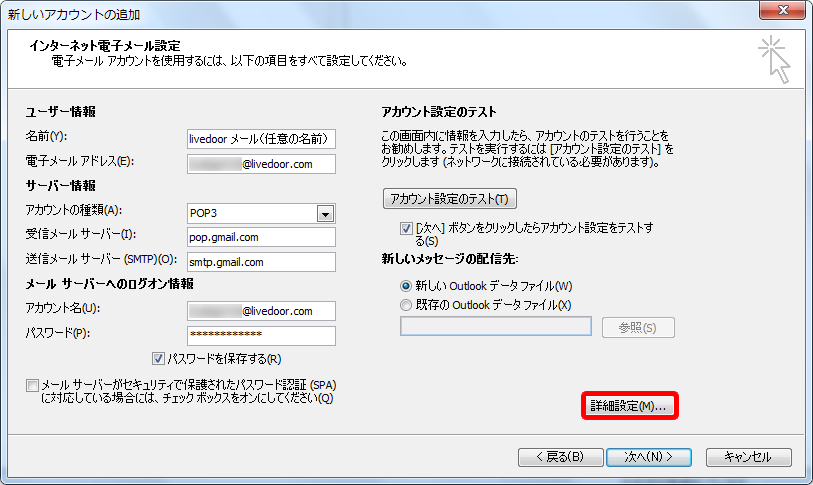This screenshot has width=813, height=485.
Task: Click the アカウント名 input field
Action: [x=261, y=311]
